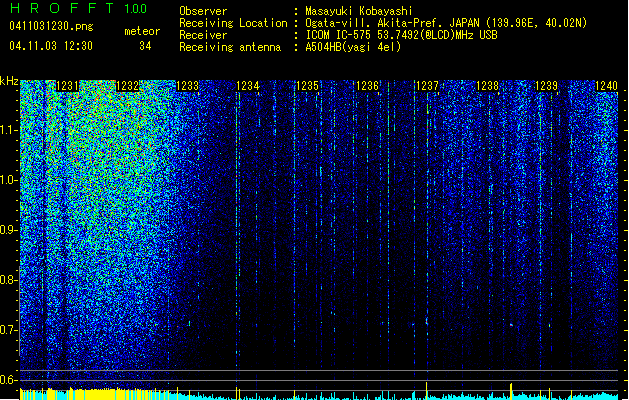The height and width of the screenshot is (400, 629).
Task: Click the 1232 time marker
Action: point(127,86)
